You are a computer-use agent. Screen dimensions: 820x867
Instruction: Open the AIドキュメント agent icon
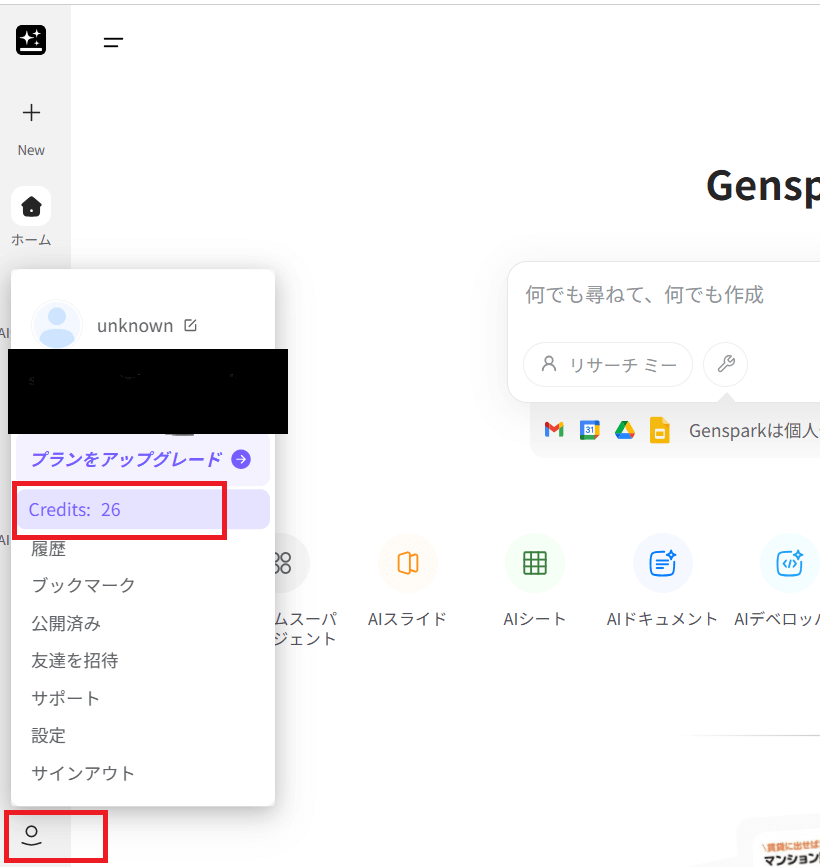pyautogui.click(x=662, y=564)
